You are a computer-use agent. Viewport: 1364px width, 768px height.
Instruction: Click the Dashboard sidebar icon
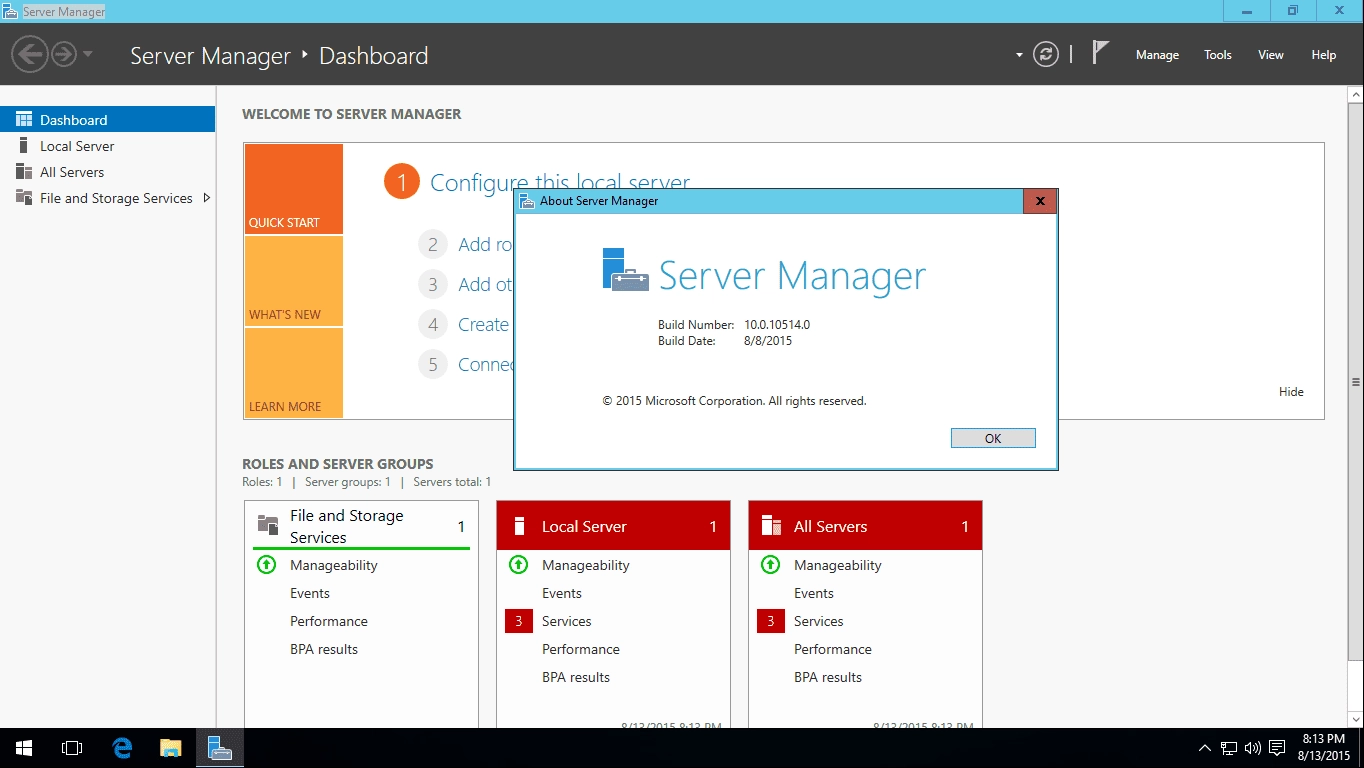coord(24,119)
